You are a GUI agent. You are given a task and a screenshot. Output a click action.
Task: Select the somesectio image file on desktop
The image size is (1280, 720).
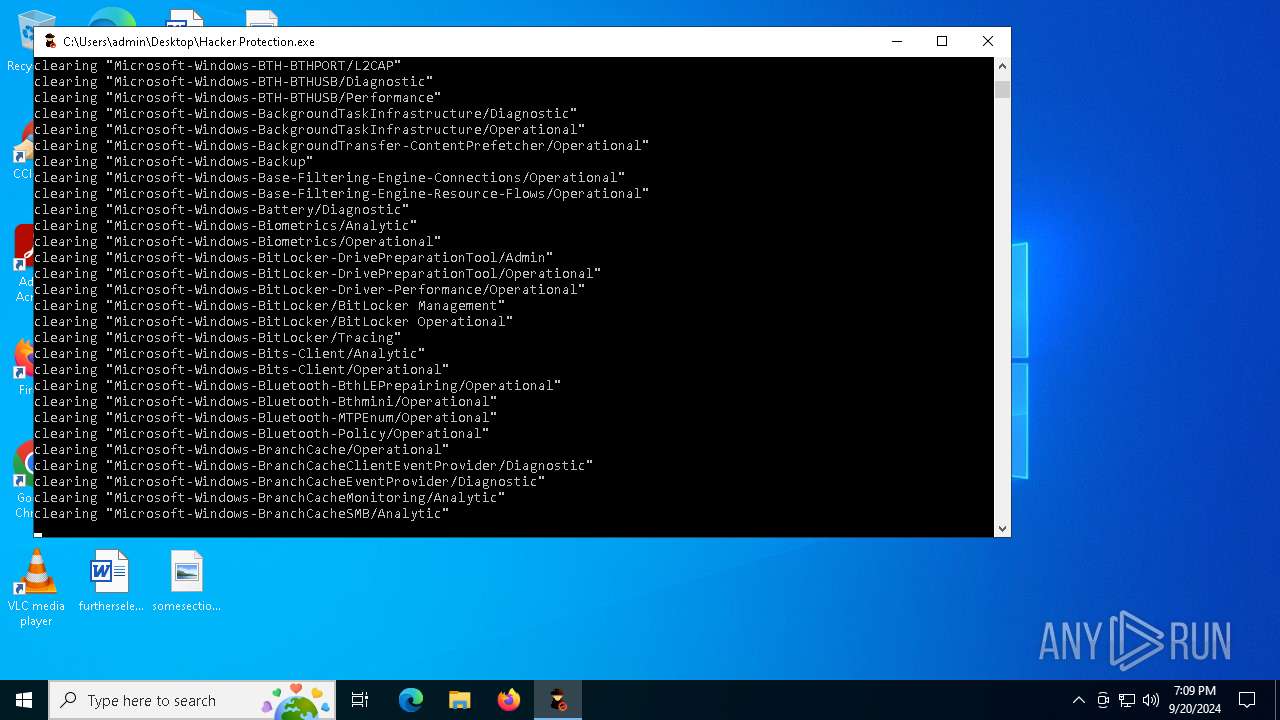click(x=186, y=581)
